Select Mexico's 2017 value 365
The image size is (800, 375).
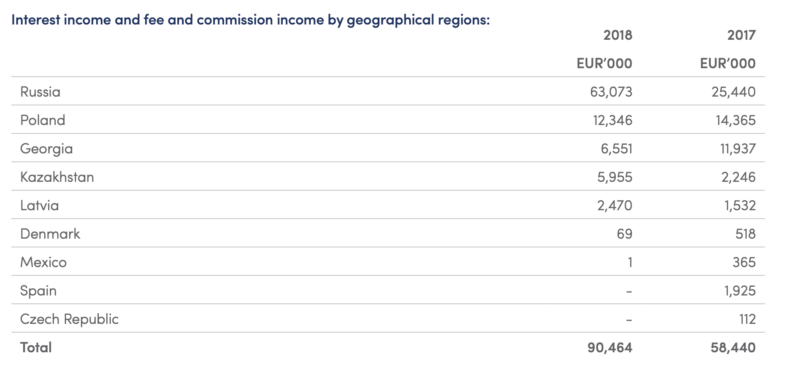click(744, 262)
